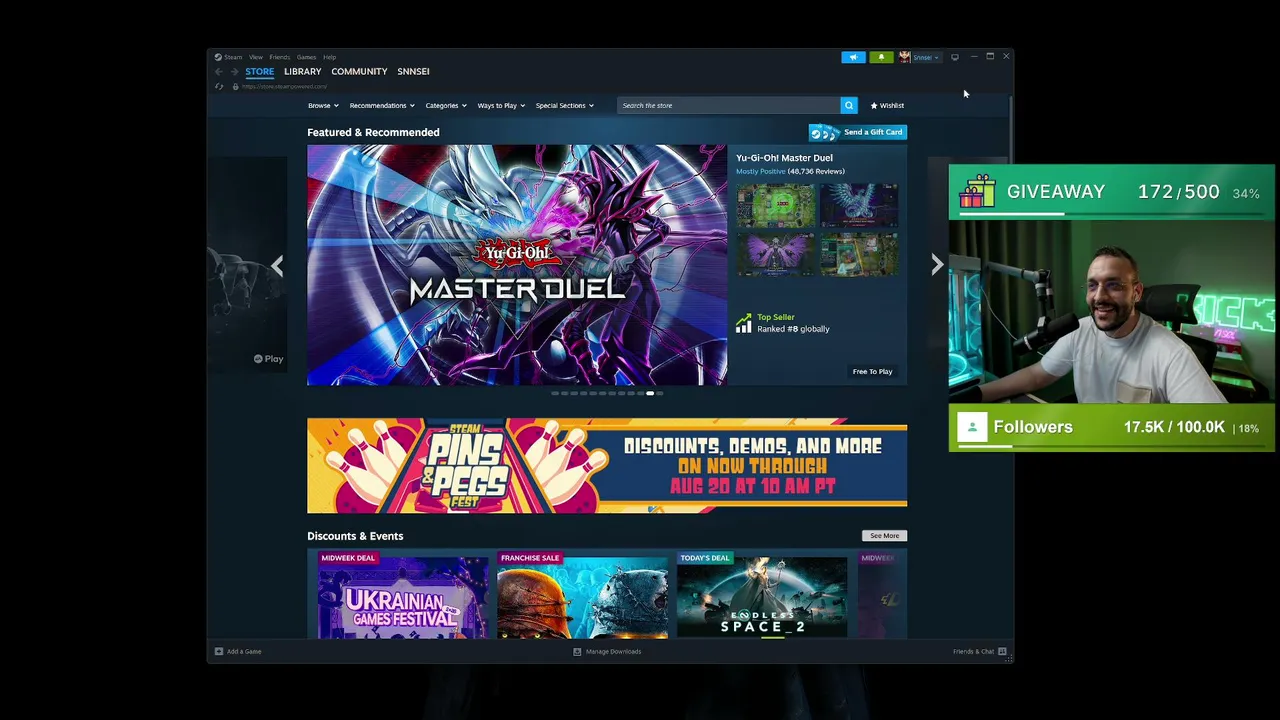Reload the store page with the refresh icon
Image resolution: width=1280 pixels, height=720 pixels.
pyautogui.click(x=219, y=86)
